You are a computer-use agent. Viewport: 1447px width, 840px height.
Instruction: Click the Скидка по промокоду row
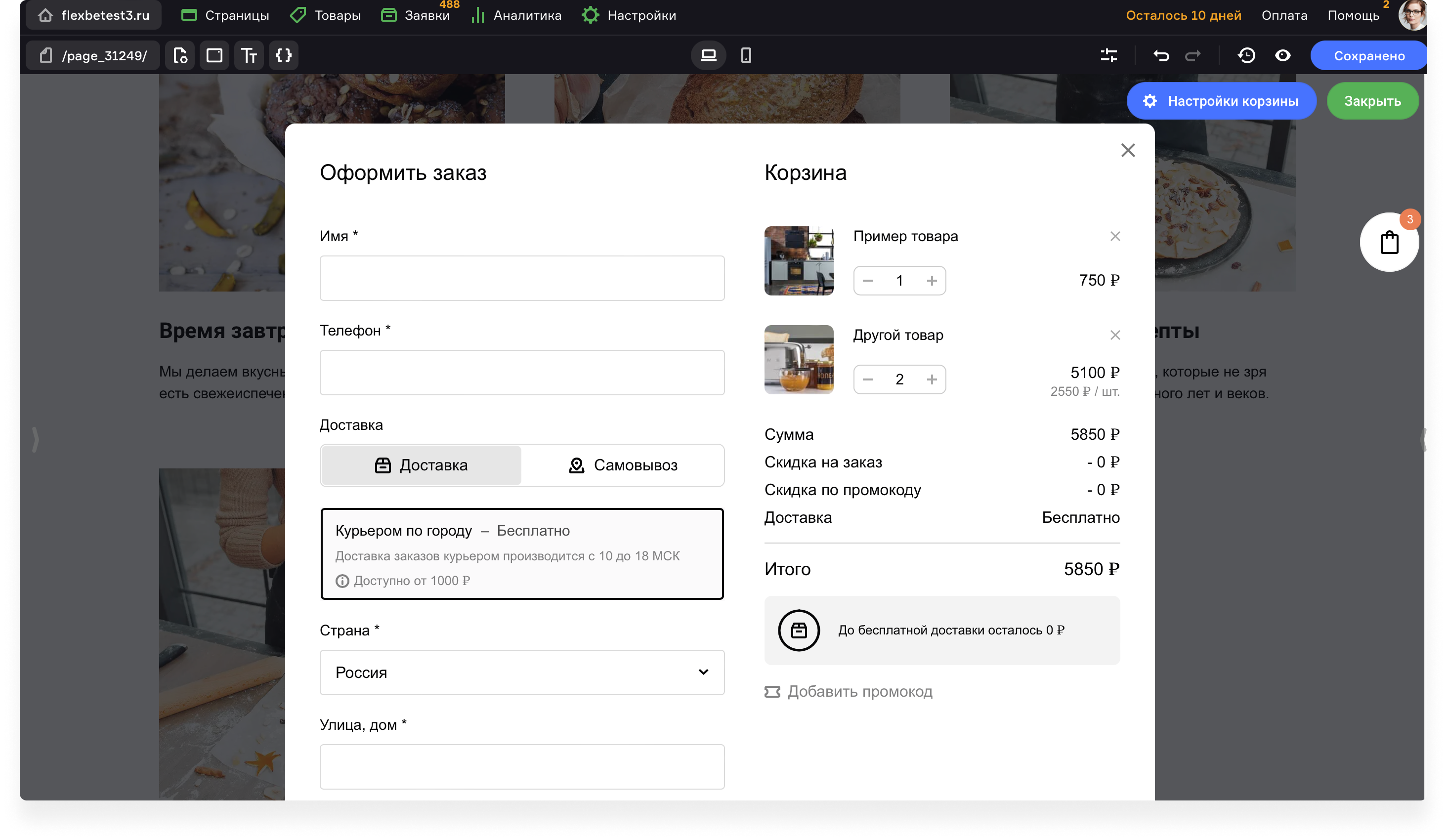[x=942, y=490]
